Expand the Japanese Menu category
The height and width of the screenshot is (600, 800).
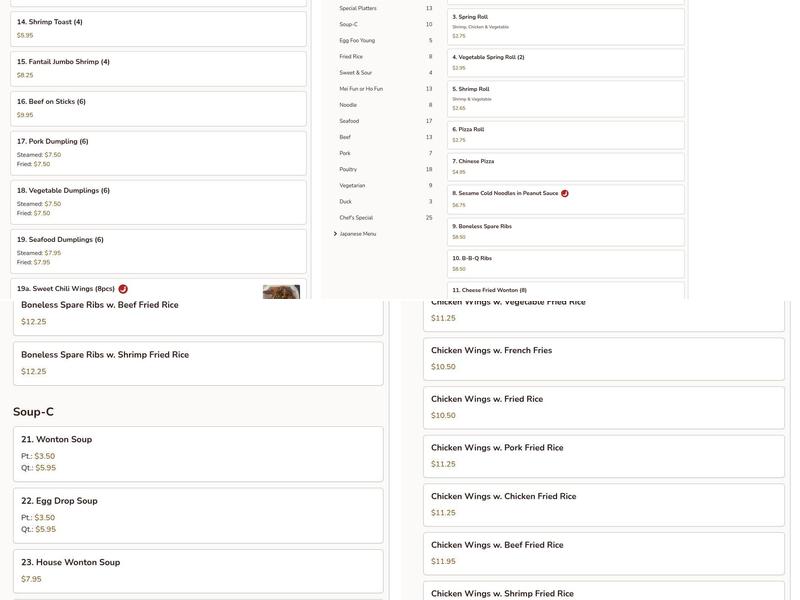point(357,234)
